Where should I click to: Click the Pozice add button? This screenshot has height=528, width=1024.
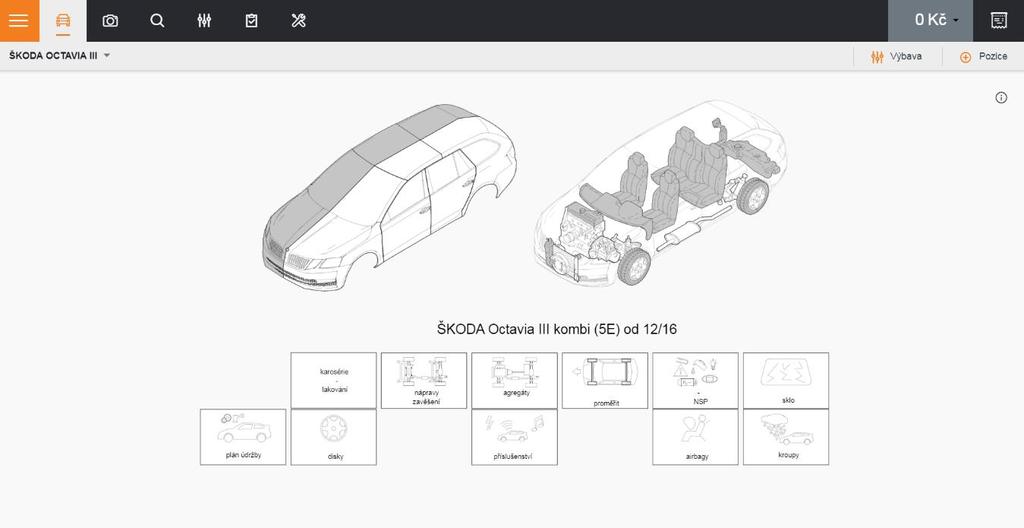coord(984,56)
